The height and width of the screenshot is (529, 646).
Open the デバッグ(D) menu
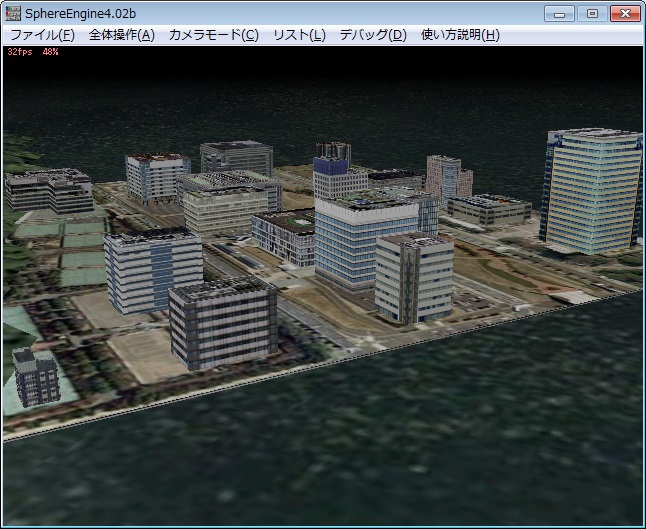point(372,34)
